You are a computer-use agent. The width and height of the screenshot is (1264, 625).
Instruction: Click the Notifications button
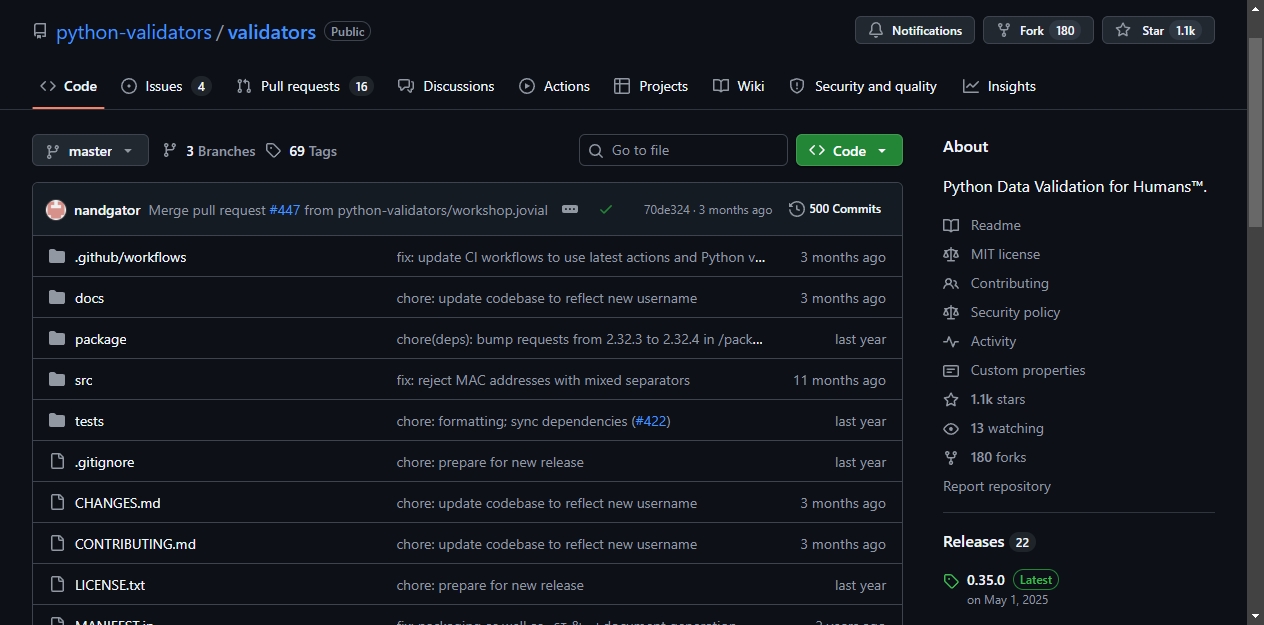915,30
